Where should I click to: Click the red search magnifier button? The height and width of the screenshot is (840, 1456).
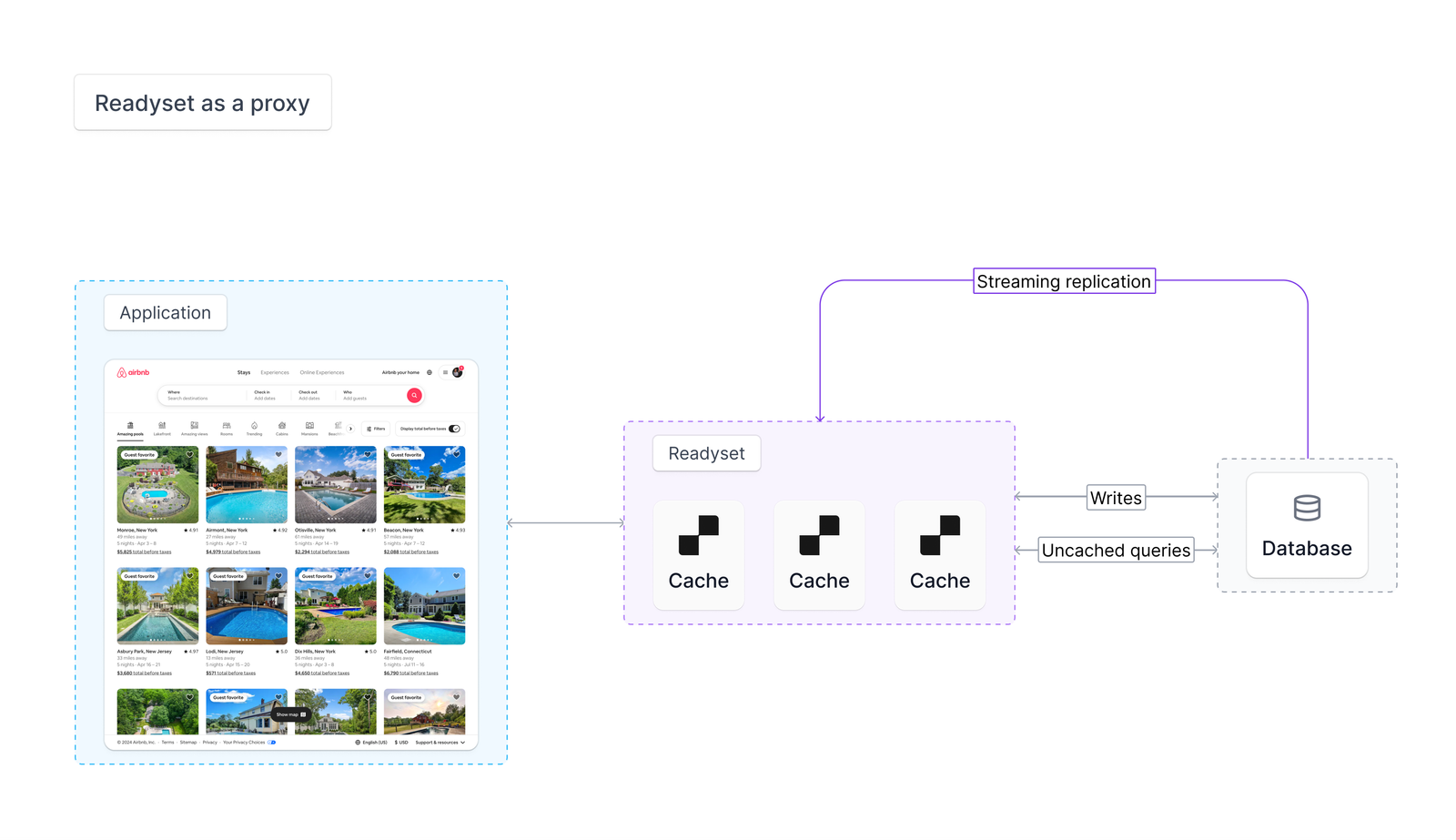coord(414,395)
